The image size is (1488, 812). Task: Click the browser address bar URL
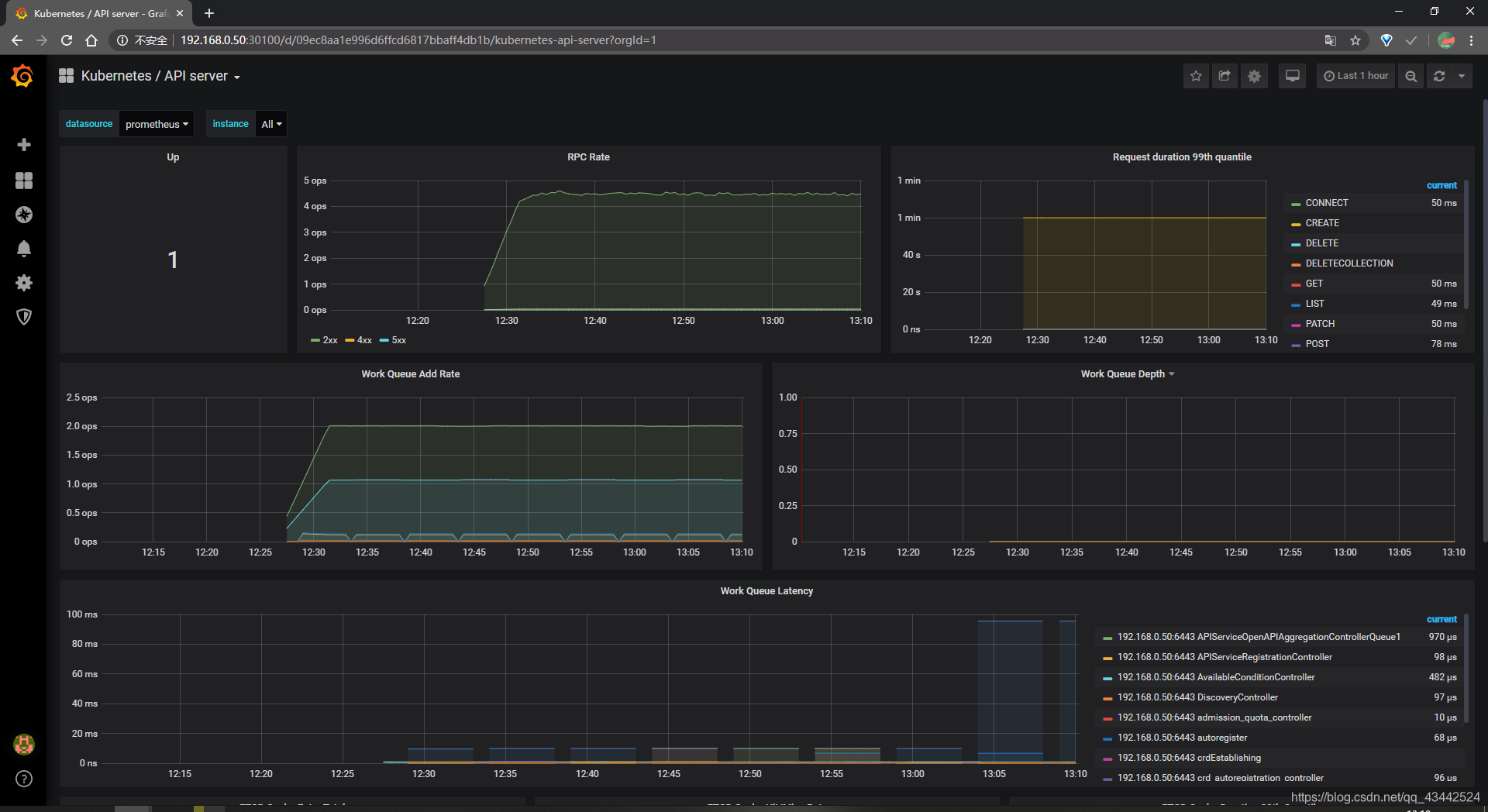pyautogui.click(x=418, y=40)
